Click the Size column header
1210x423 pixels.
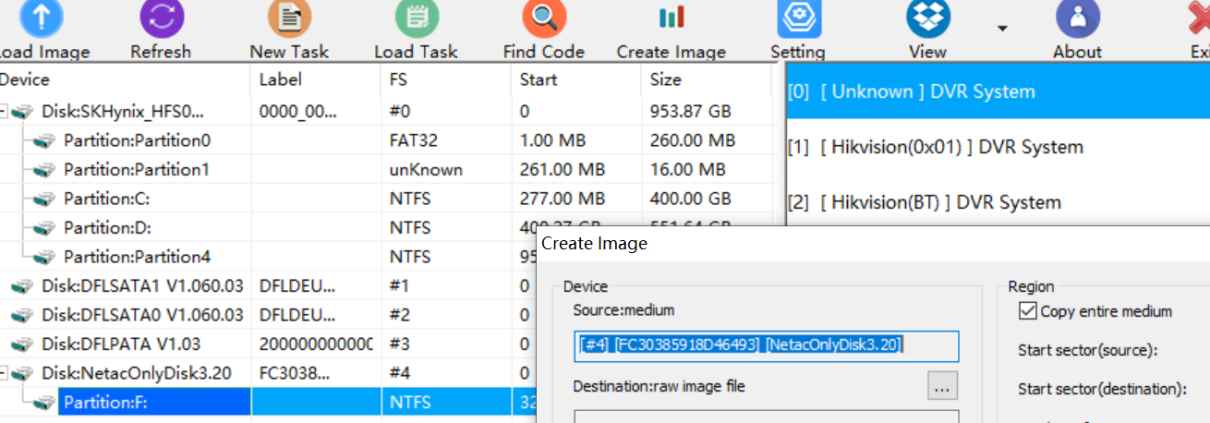(x=666, y=80)
